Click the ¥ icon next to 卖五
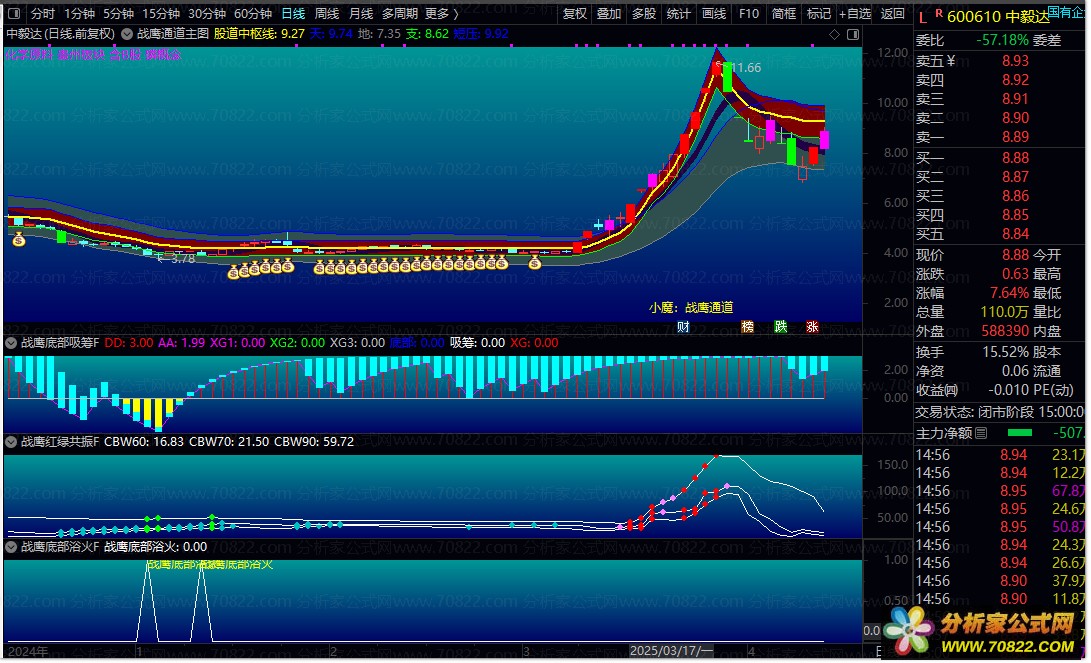Viewport: 1091px width, 663px height. click(x=951, y=61)
